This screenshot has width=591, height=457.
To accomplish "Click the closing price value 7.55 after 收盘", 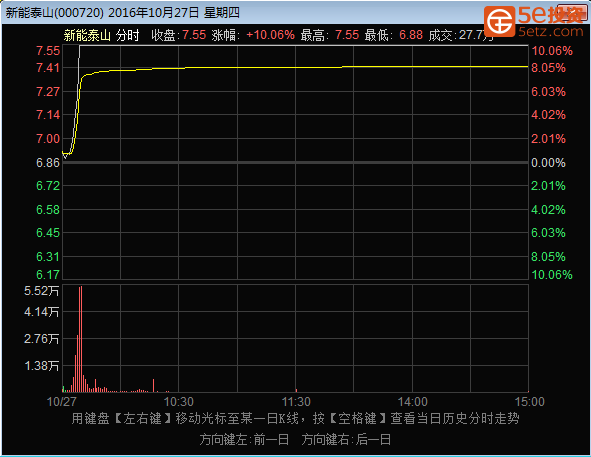I will (194, 35).
